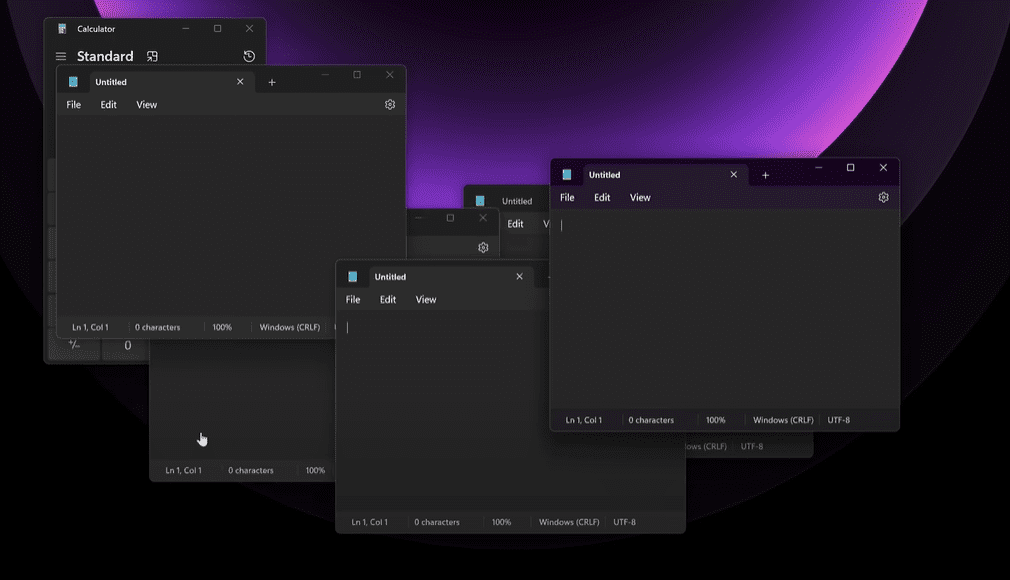Click settings gear in the rightmost Notepad window
1010x580 pixels.
(883, 197)
